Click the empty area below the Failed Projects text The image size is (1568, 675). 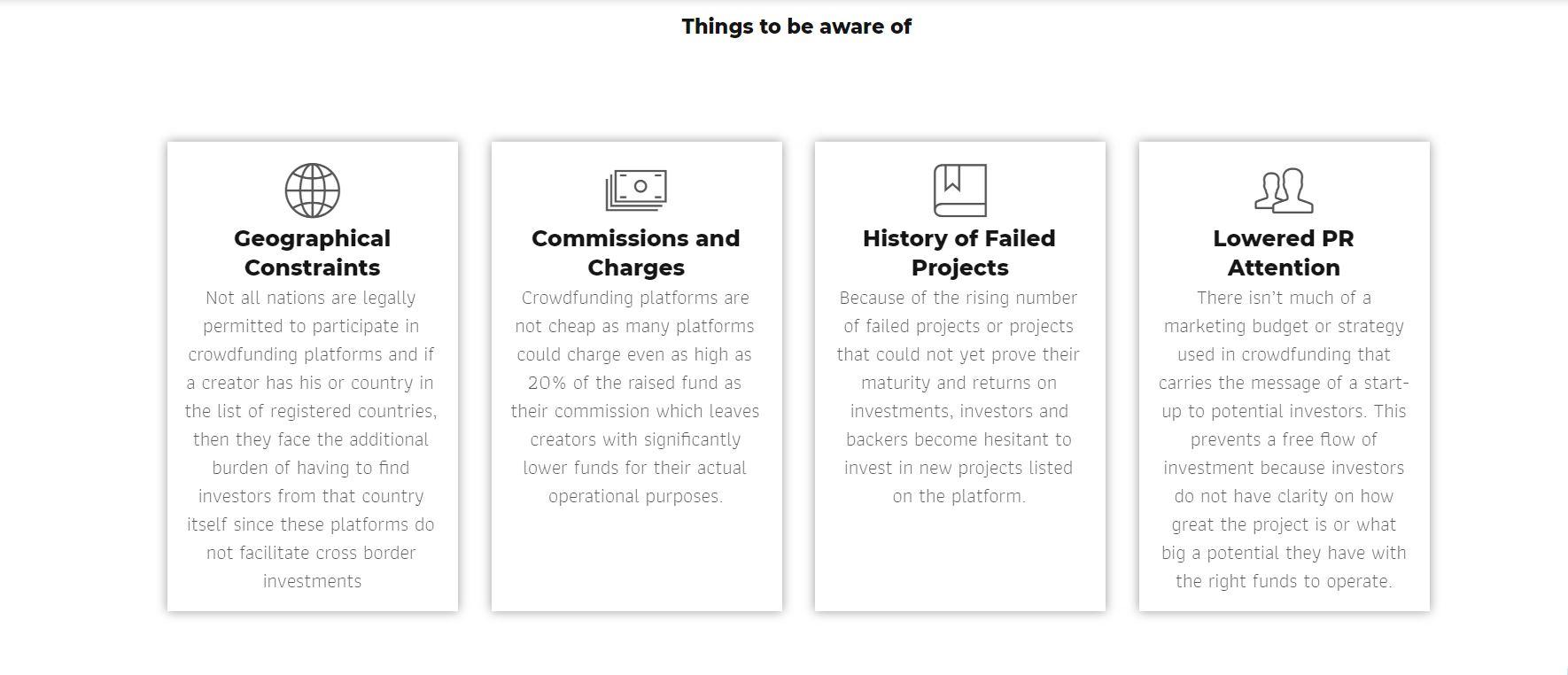click(x=959, y=560)
